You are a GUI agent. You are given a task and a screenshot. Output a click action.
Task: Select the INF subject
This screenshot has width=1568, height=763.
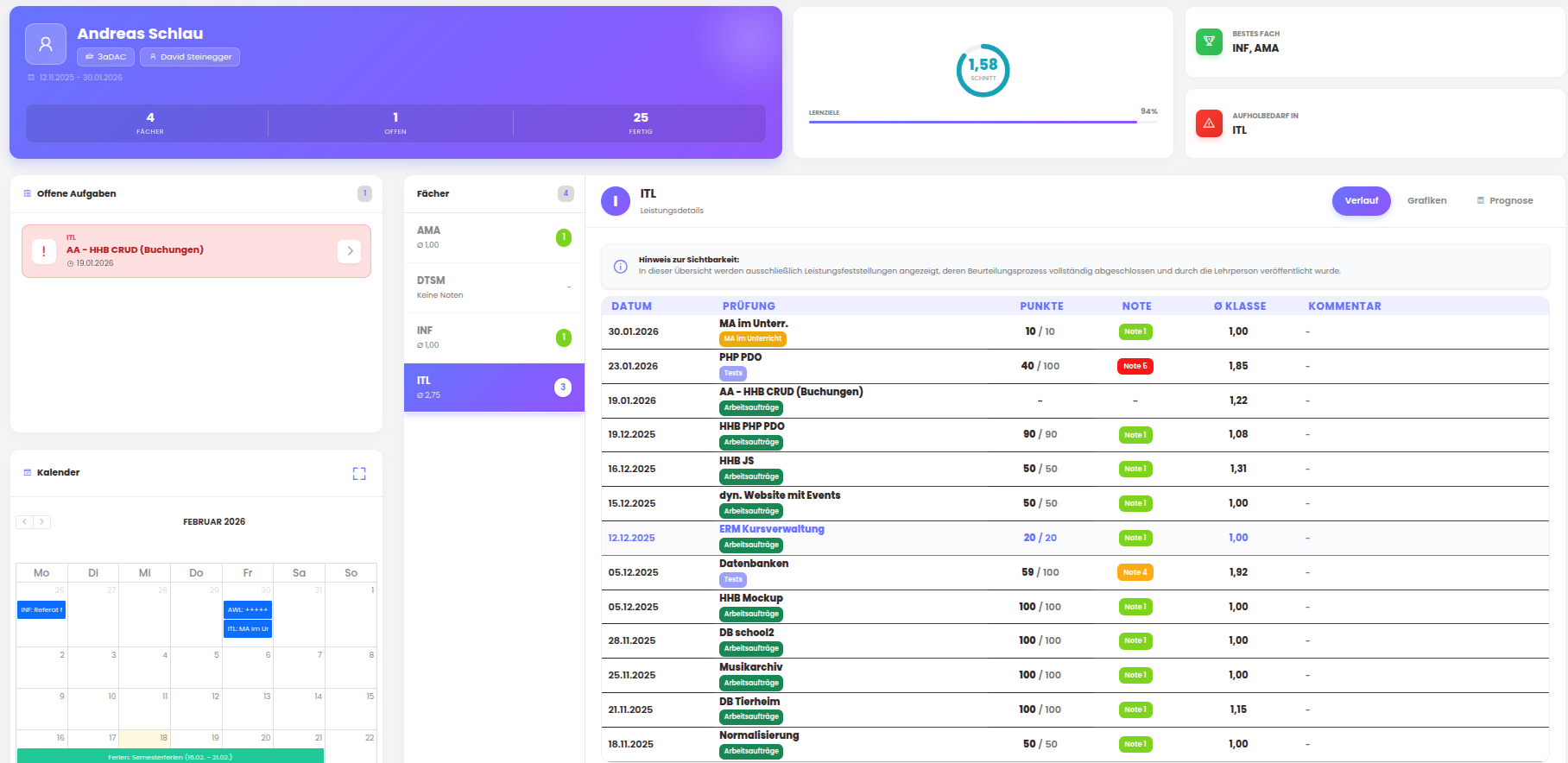pos(494,337)
